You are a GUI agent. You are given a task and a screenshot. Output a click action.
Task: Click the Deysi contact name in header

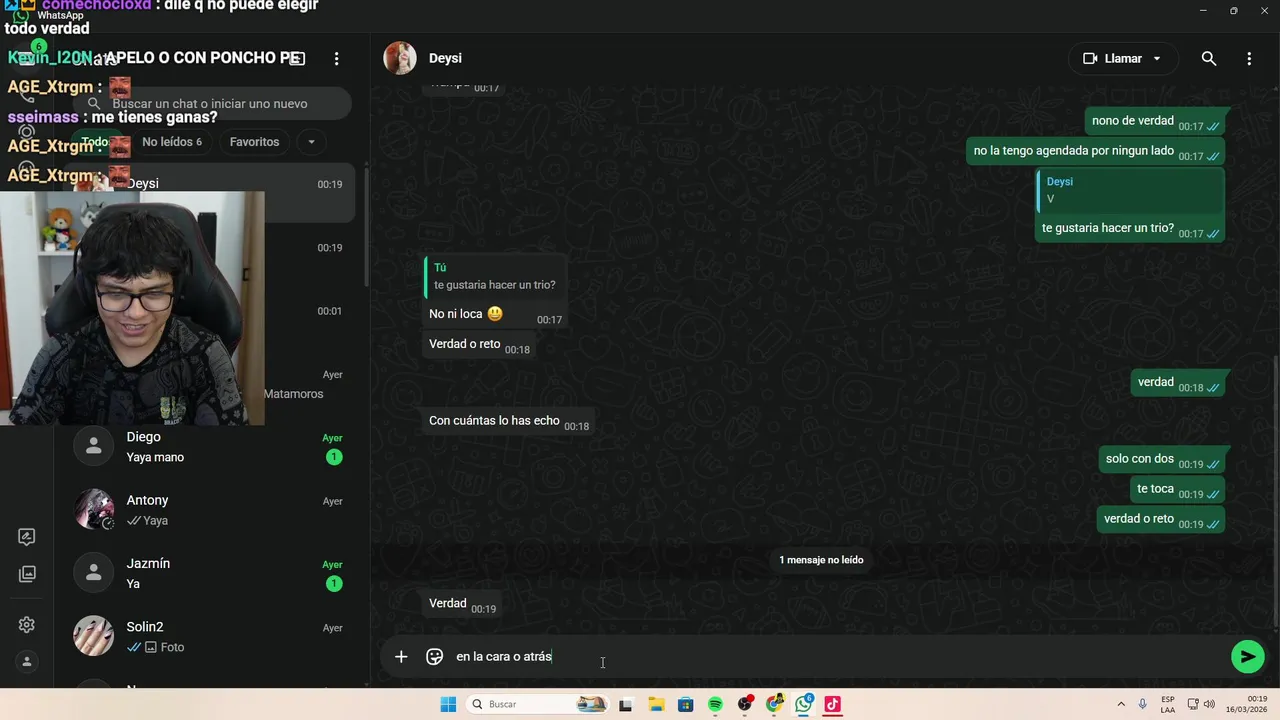point(445,59)
